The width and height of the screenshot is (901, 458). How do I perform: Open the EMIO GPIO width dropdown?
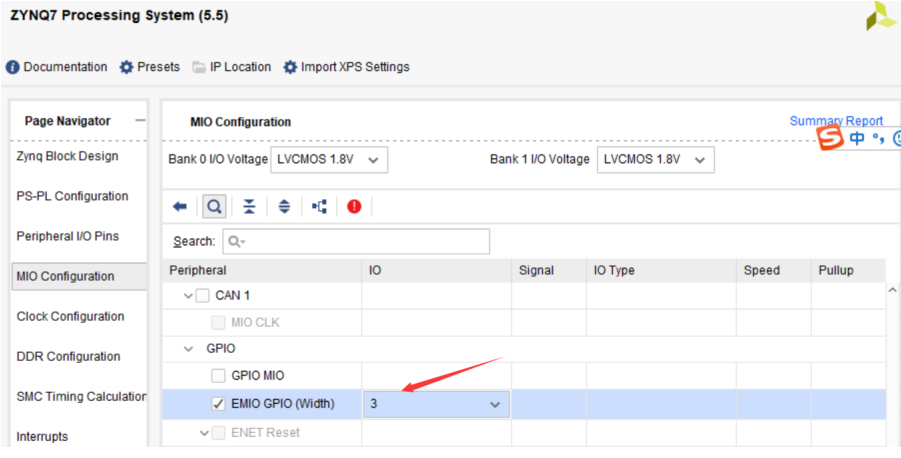pos(436,404)
